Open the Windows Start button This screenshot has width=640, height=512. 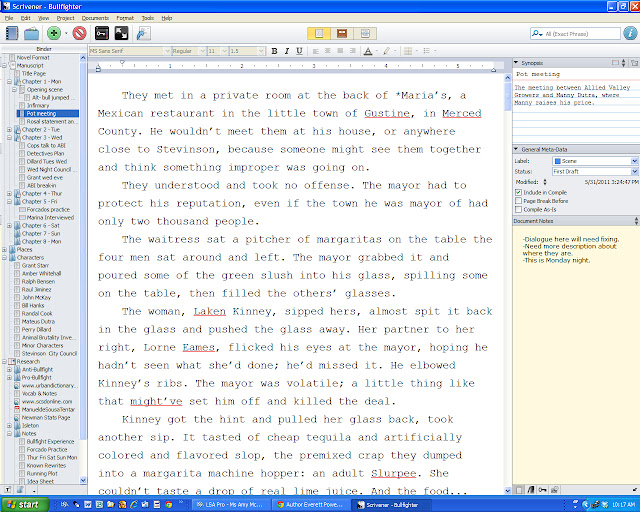tap(24, 505)
